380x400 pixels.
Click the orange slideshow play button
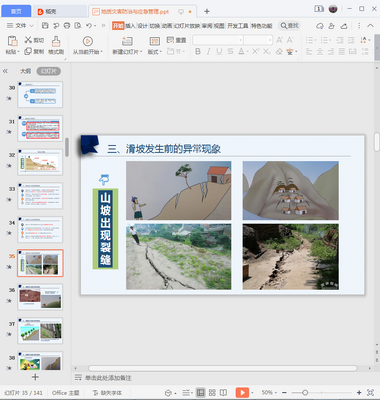coord(242,392)
